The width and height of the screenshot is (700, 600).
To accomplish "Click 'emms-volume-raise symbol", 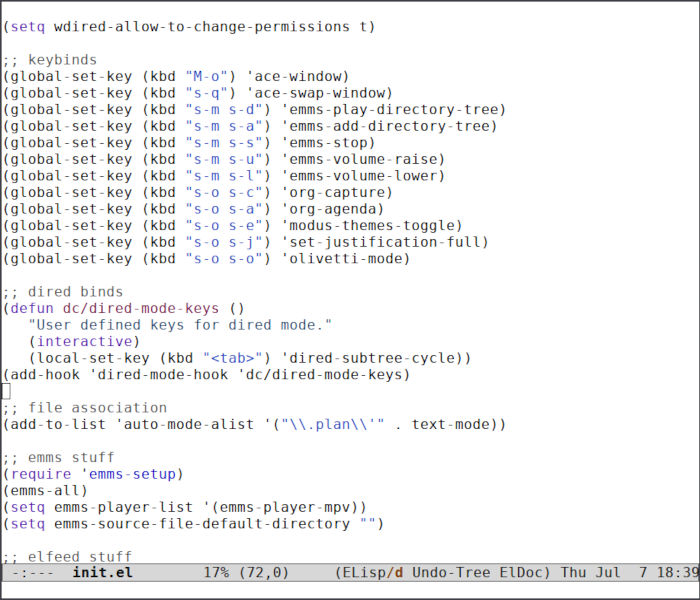I will (x=362, y=159).
